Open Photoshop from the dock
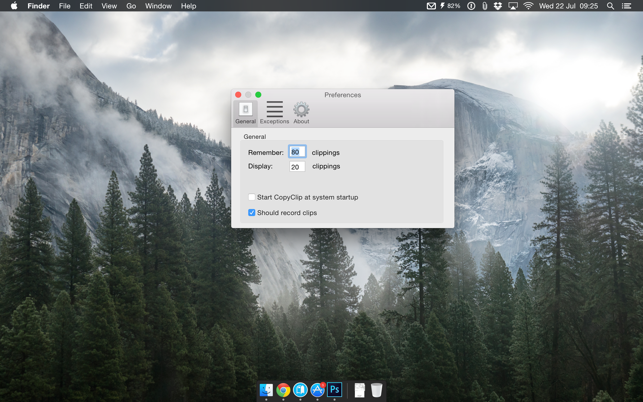643x402 pixels. 335,390
